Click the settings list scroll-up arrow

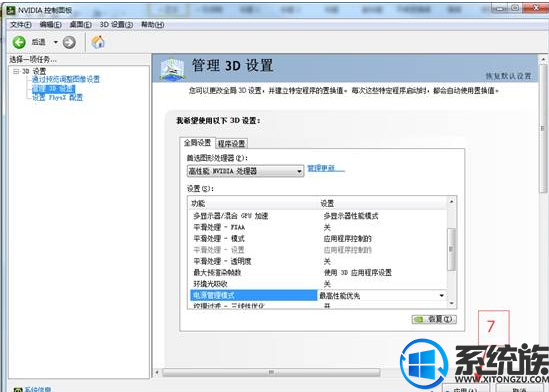pos(452,201)
